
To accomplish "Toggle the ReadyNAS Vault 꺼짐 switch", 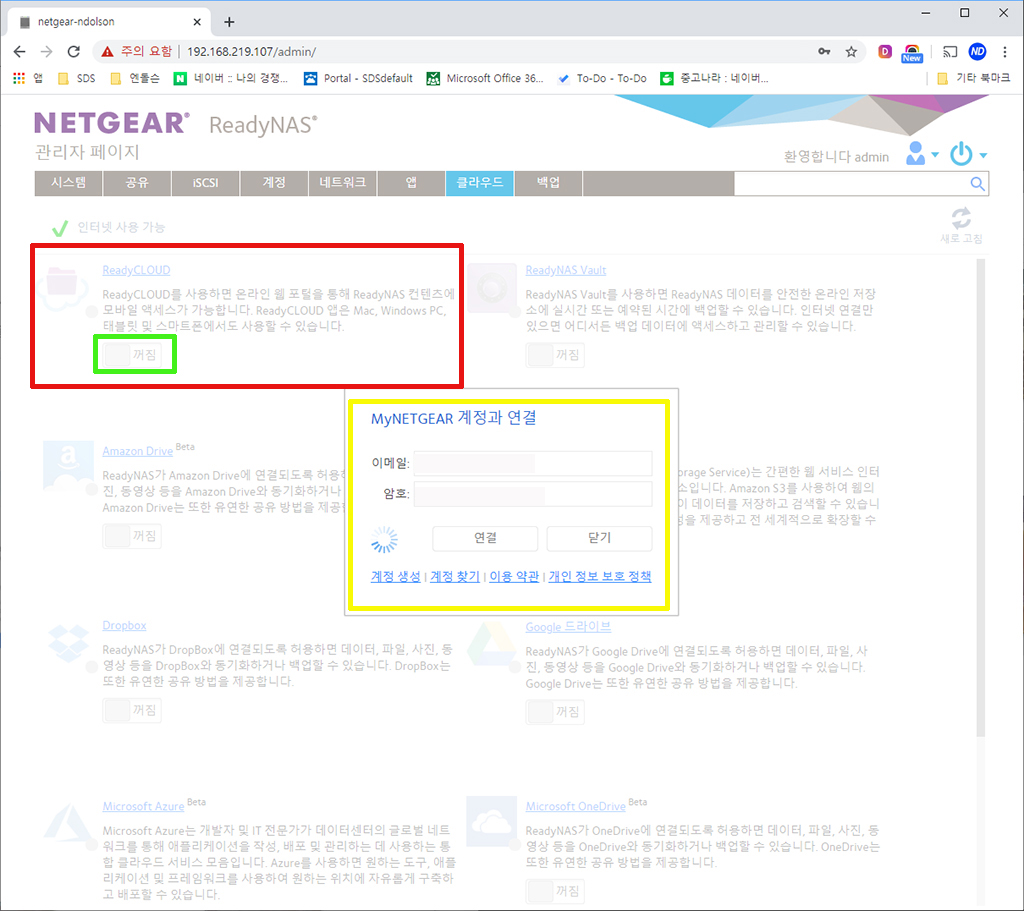I will click(555, 355).
